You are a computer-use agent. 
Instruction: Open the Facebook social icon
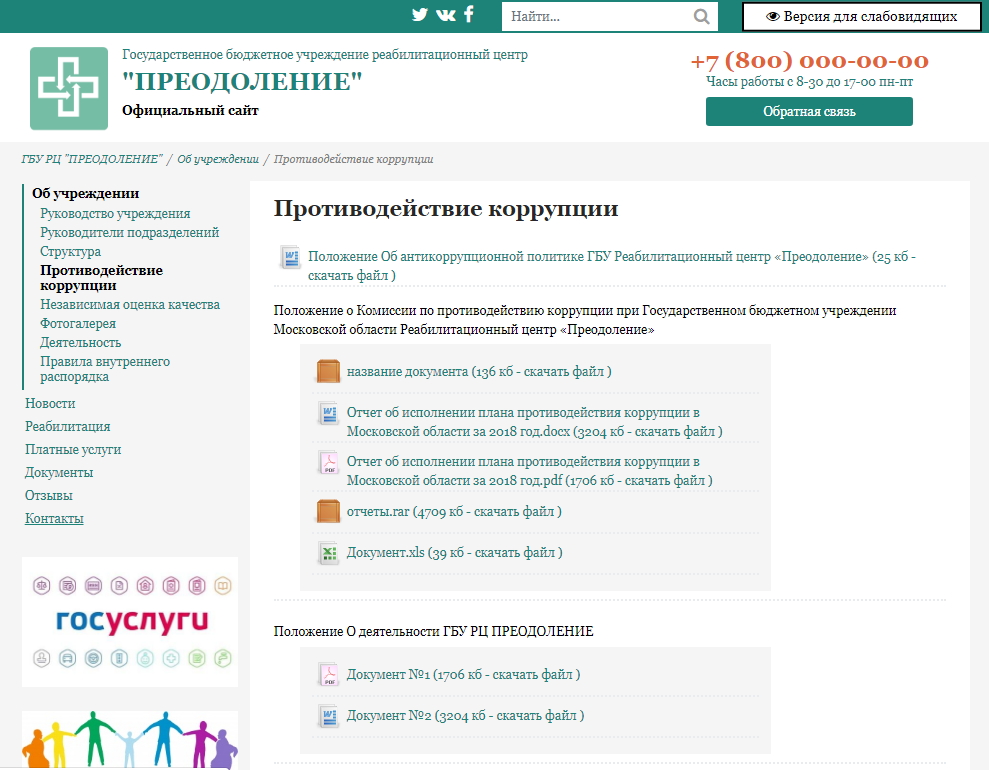coord(468,15)
